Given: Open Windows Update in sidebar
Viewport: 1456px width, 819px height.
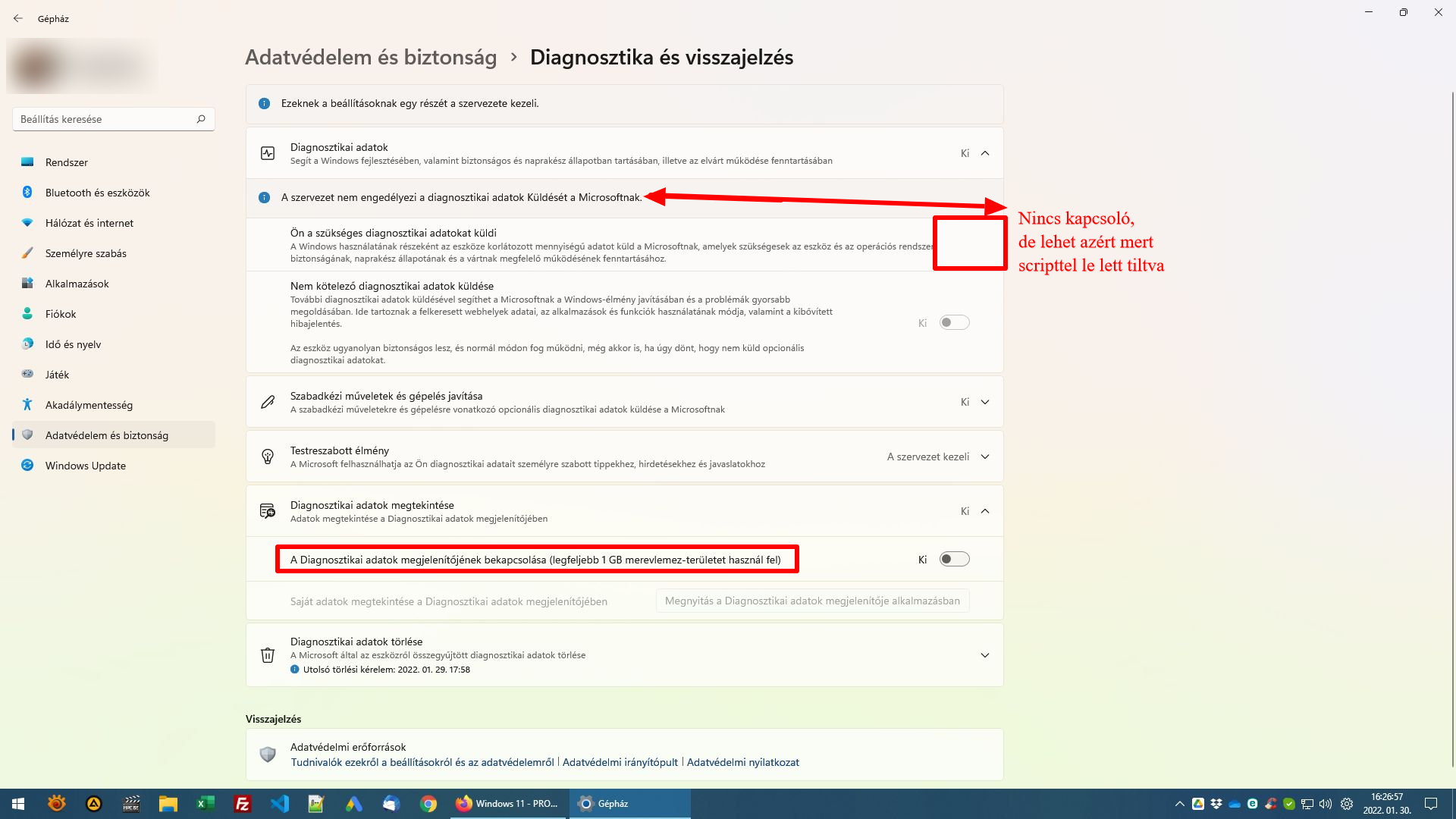Looking at the screenshot, I should click(114, 466).
